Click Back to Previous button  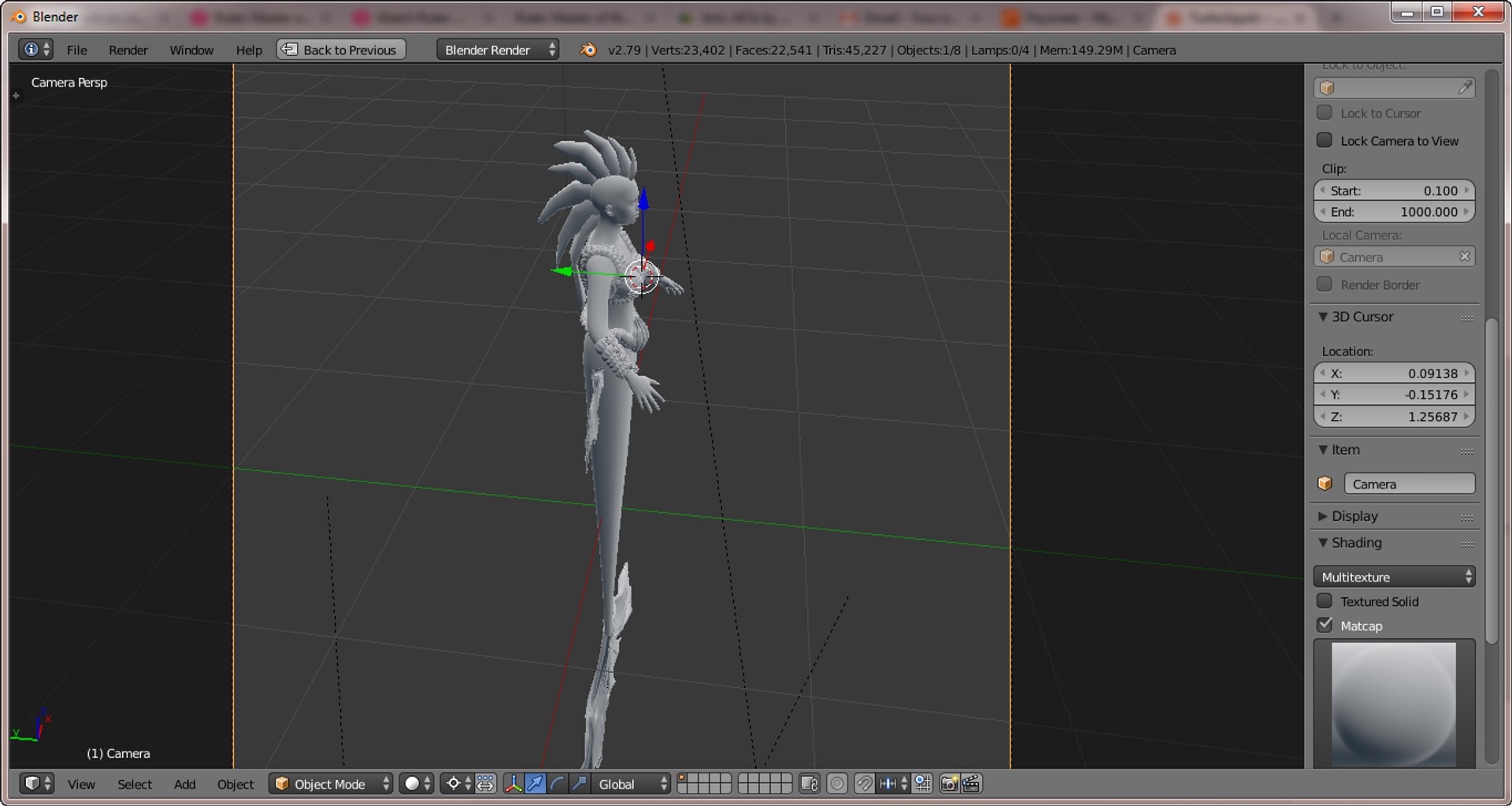(x=341, y=50)
